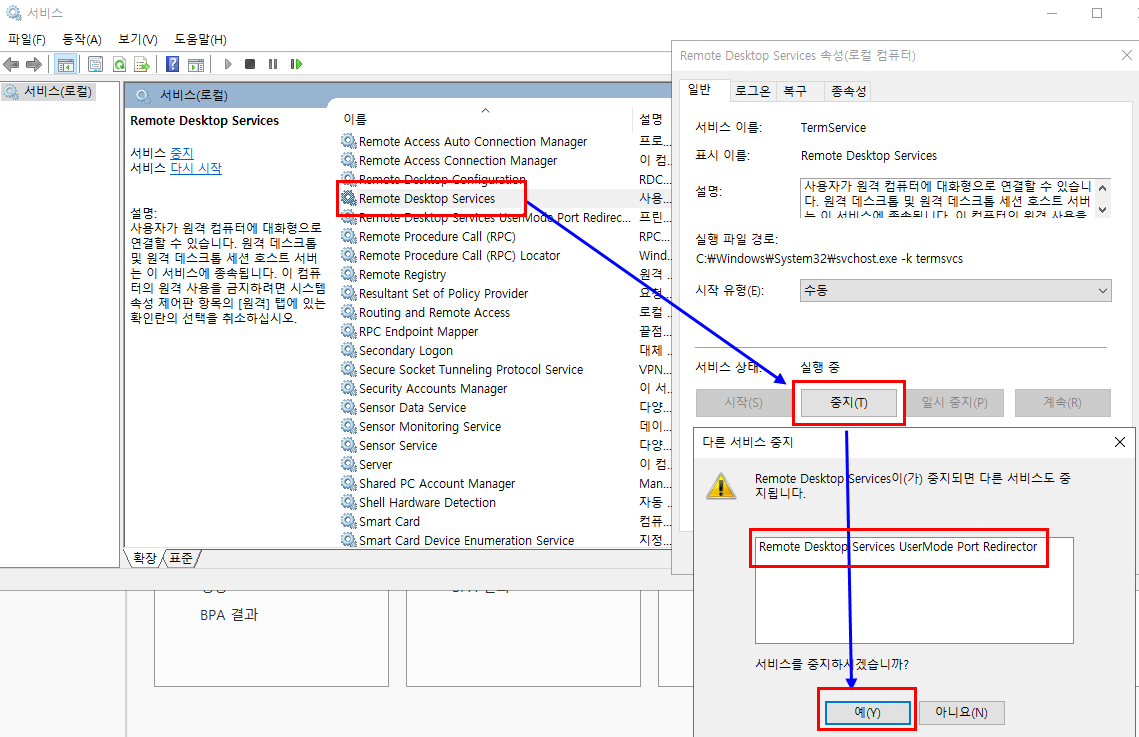Open 도움말(H) menu

tap(200, 39)
